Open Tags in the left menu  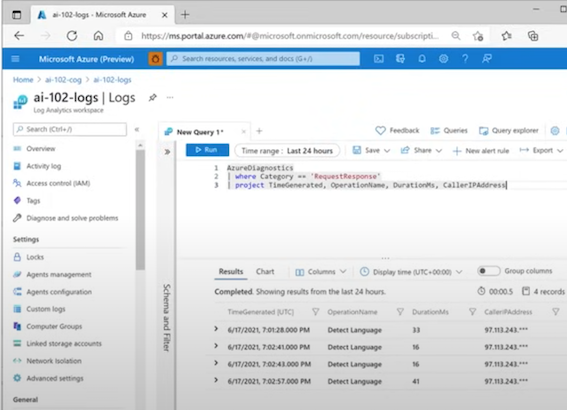click(x=33, y=201)
